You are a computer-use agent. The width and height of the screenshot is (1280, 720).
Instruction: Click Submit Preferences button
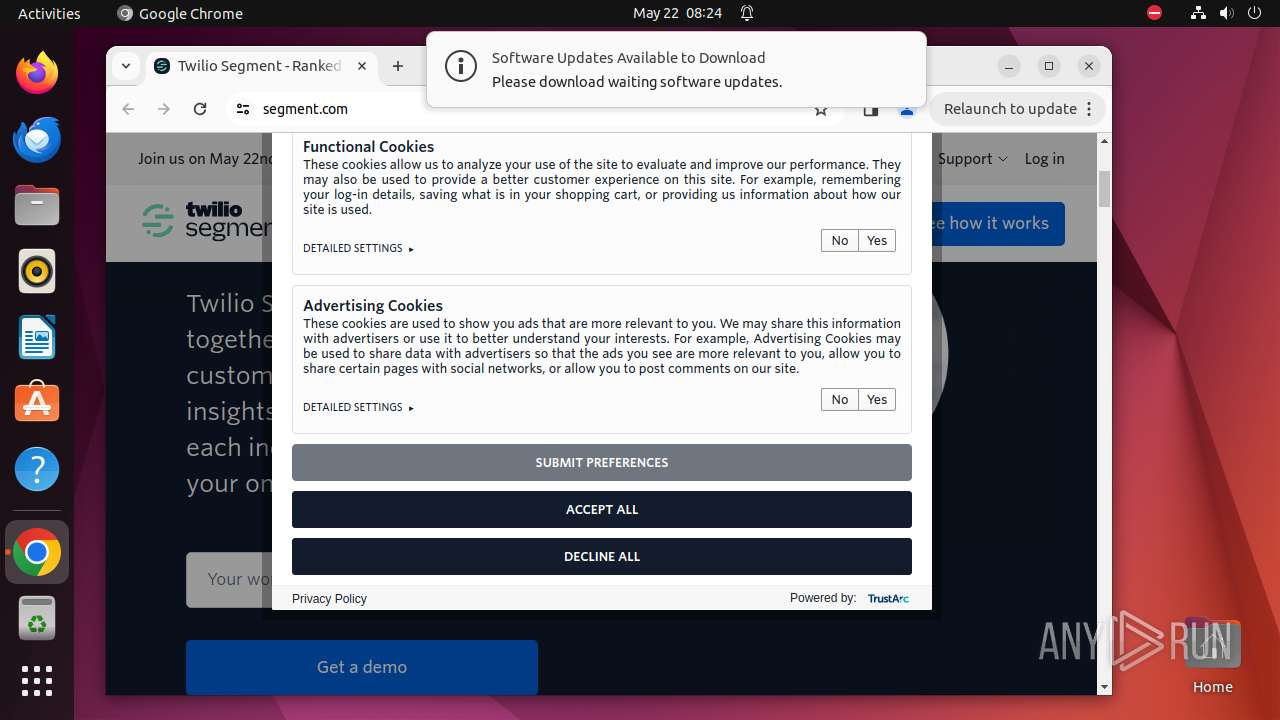point(602,462)
